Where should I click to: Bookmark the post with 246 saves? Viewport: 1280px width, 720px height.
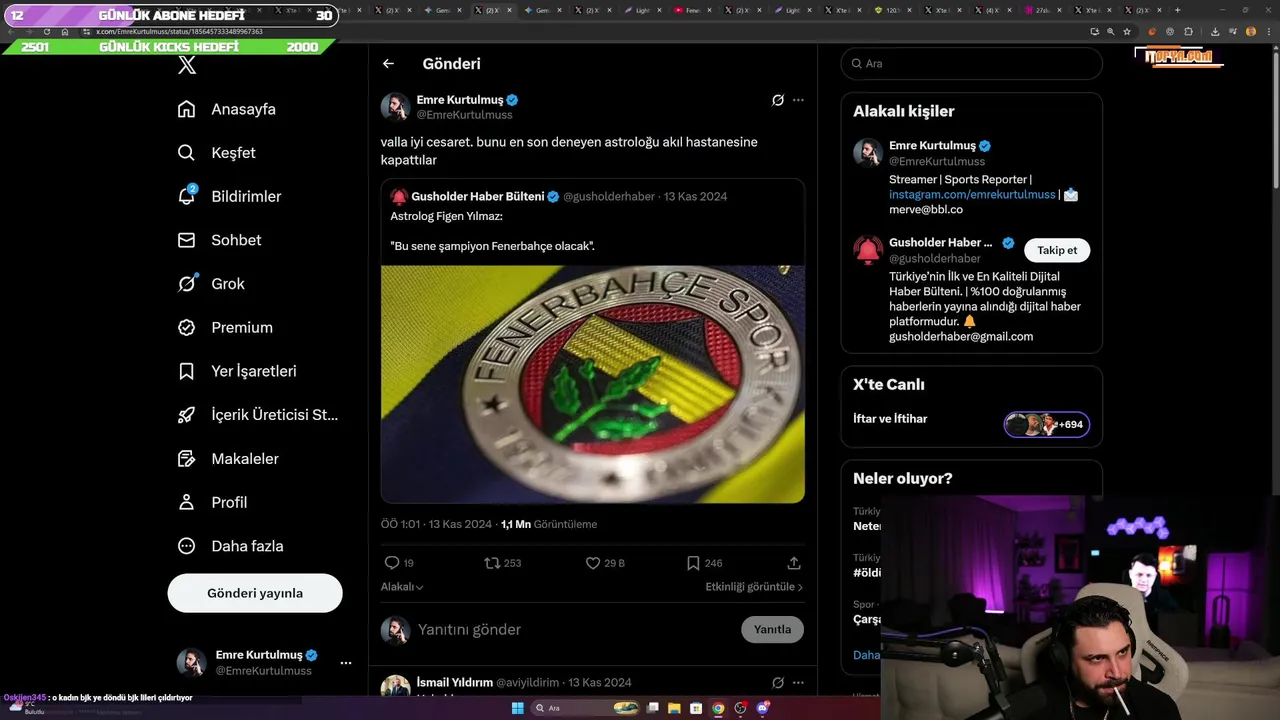click(x=693, y=563)
